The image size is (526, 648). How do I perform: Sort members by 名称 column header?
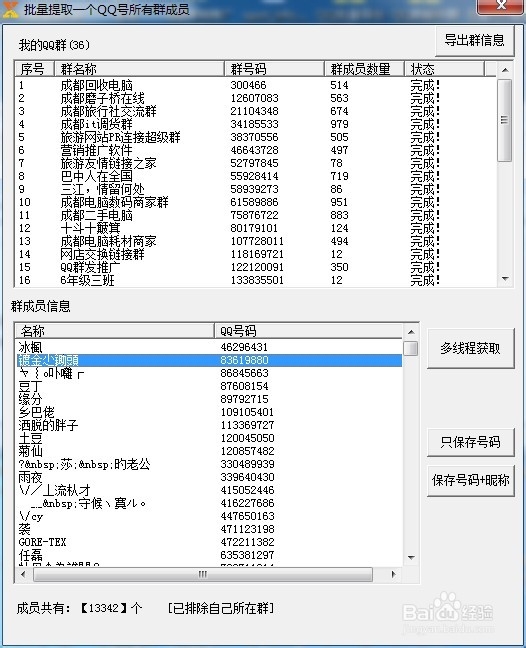[115, 331]
